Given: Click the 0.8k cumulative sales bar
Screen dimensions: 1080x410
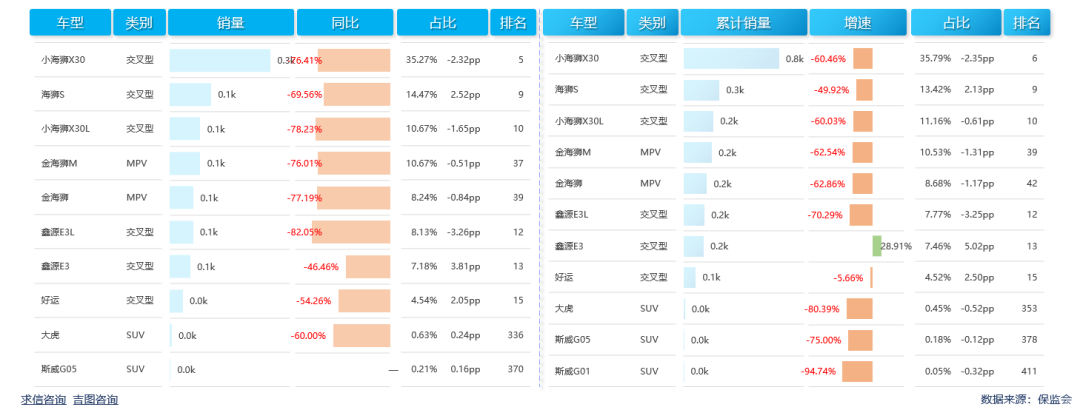Looking at the screenshot, I should pyautogui.click(x=731, y=59).
